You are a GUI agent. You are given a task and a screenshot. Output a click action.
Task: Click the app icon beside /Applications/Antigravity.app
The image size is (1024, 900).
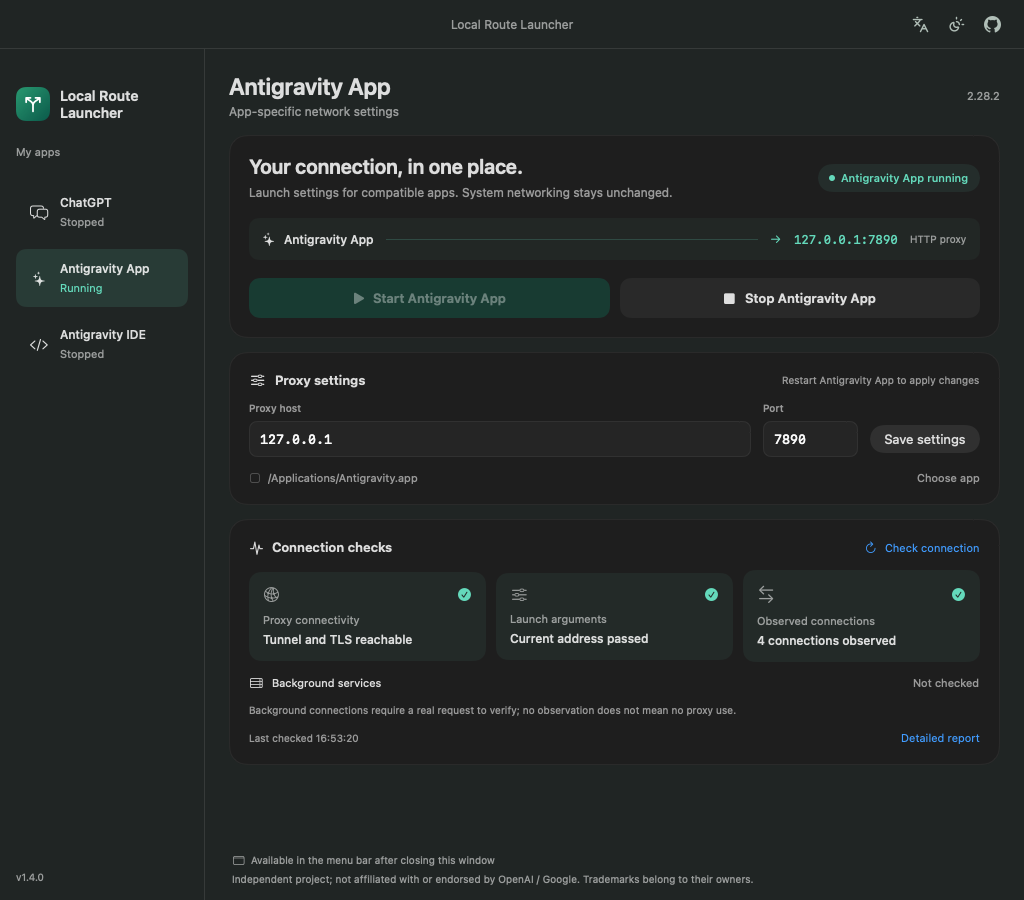255,478
